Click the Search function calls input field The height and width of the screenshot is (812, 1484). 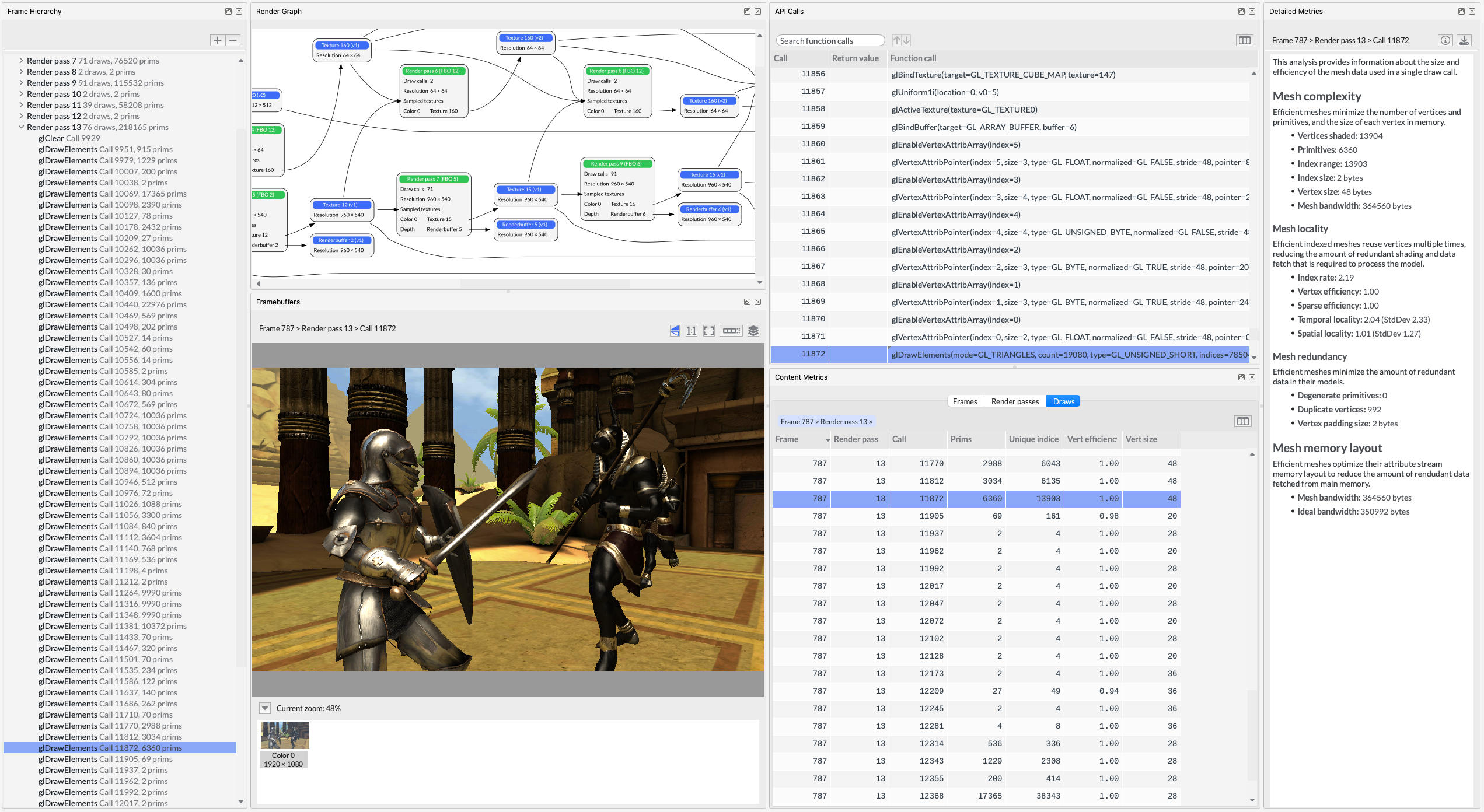click(x=831, y=40)
